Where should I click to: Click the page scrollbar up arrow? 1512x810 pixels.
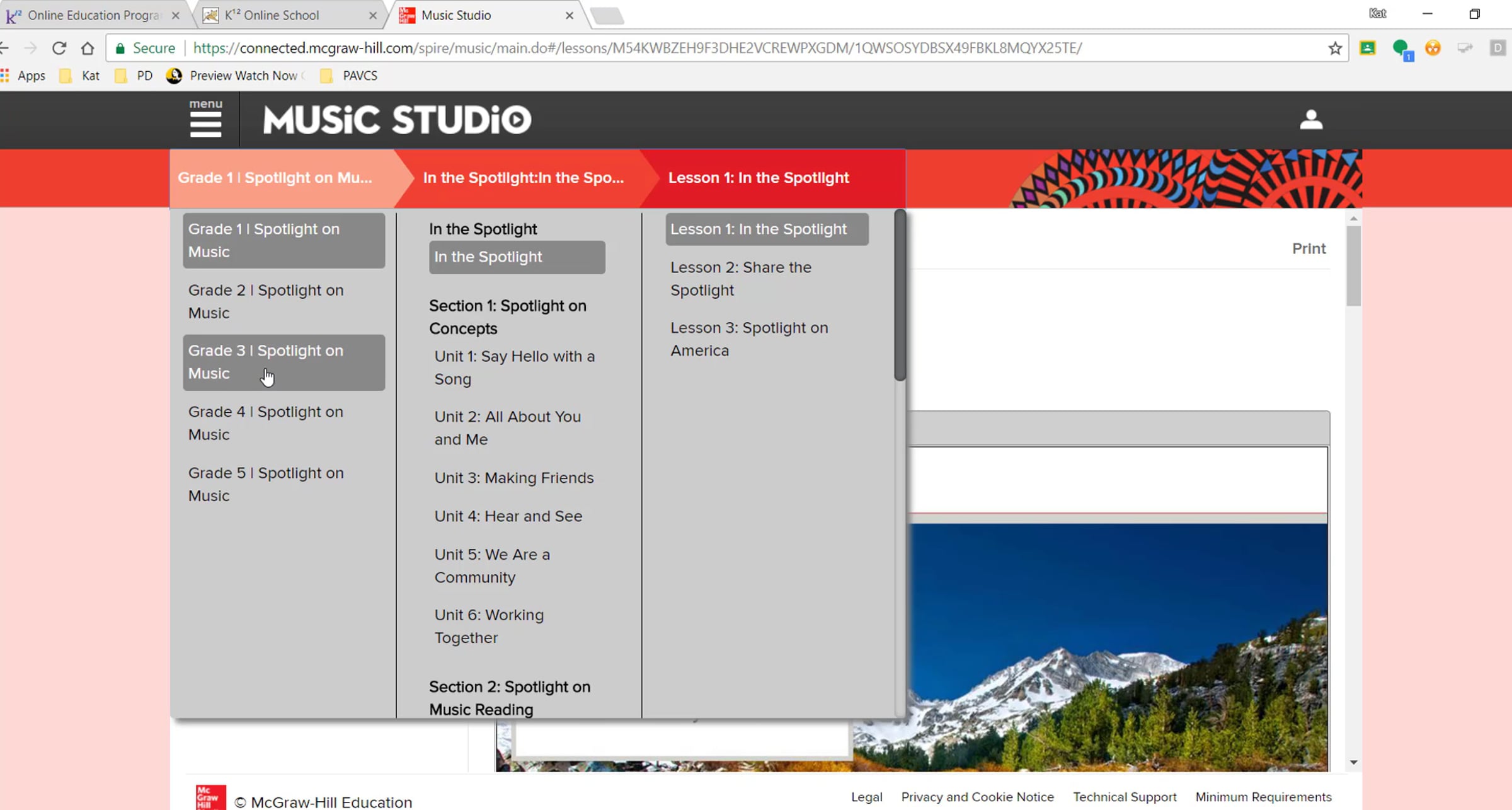pyautogui.click(x=1353, y=219)
